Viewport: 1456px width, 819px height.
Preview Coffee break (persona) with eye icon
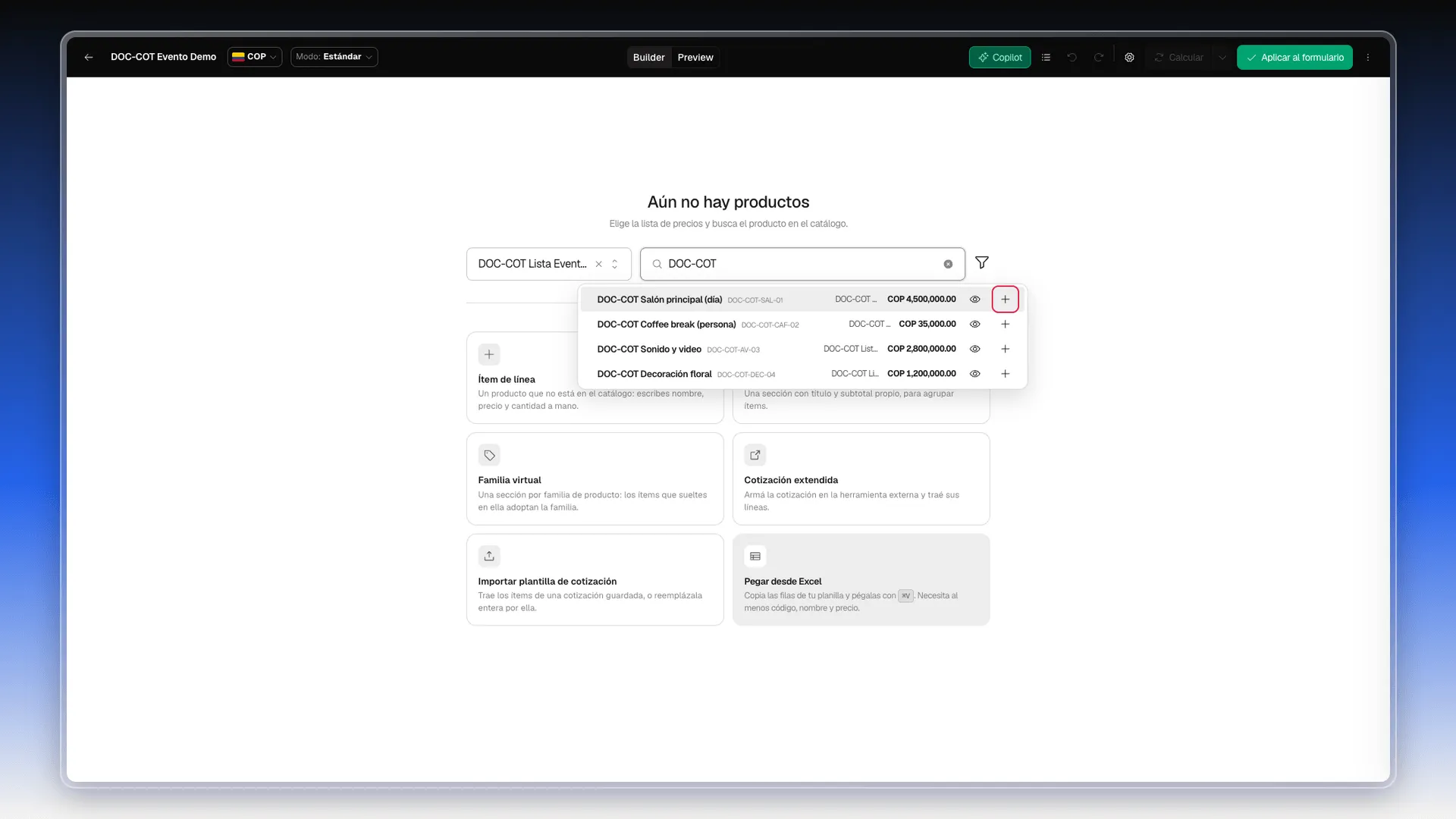coord(975,325)
